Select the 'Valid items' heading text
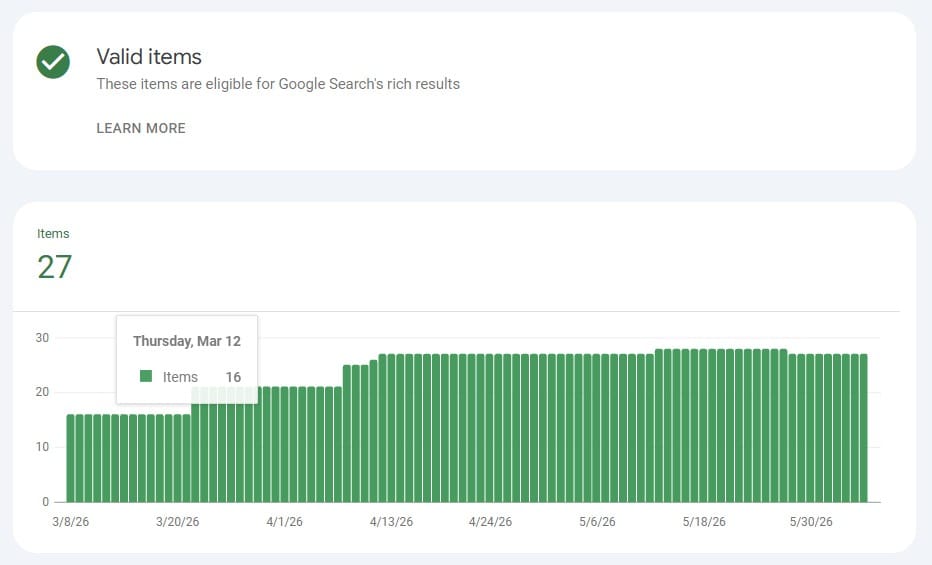Screen dimensions: 932x565 (149, 57)
